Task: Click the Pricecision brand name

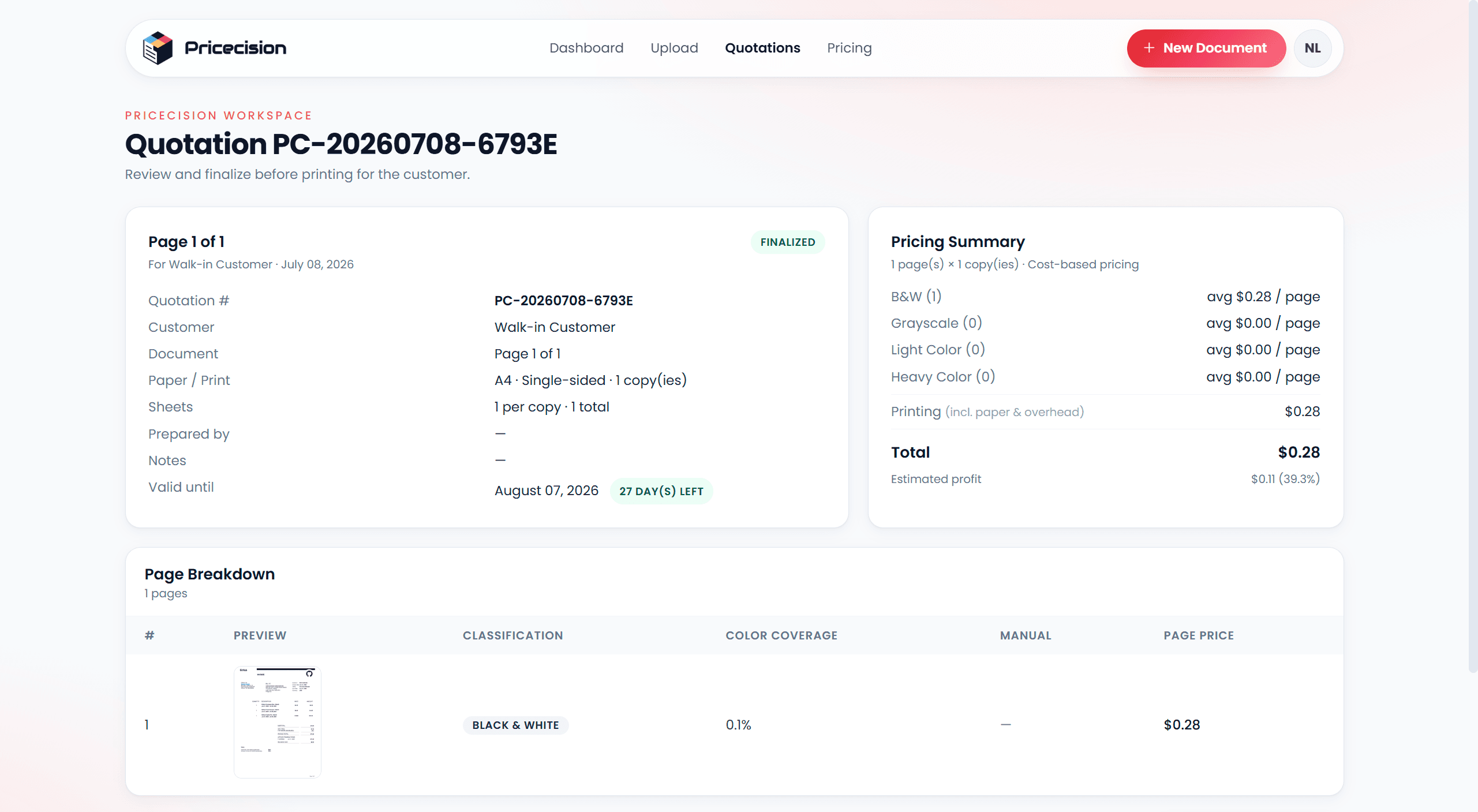Action: click(235, 48)
